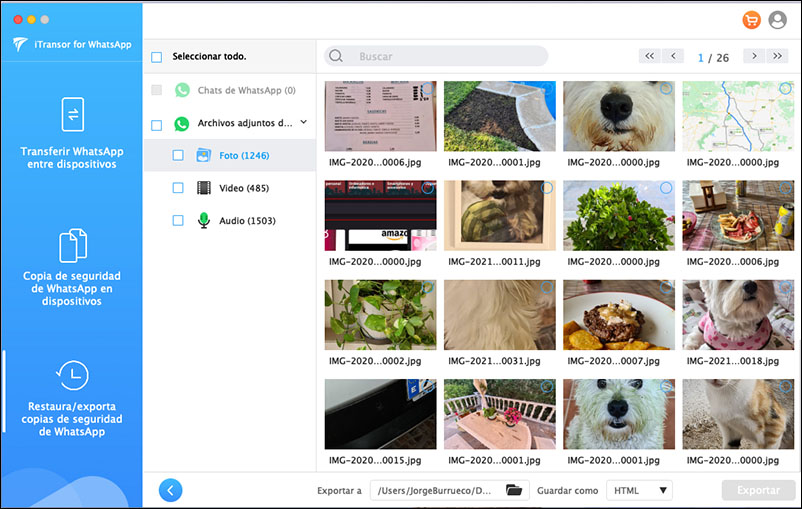Image resolution: width=802 pixels, height=509 pixels.
Task: Click the filename IMG-2020...0015.jpg
Action: coord(375,460)
